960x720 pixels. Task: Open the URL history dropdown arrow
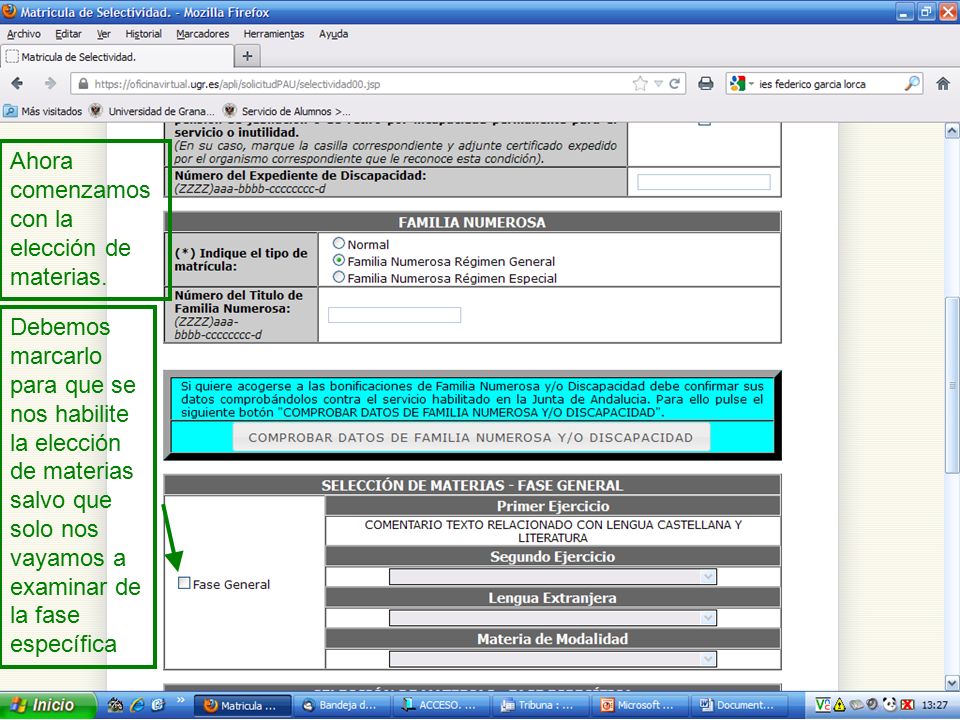659,84
